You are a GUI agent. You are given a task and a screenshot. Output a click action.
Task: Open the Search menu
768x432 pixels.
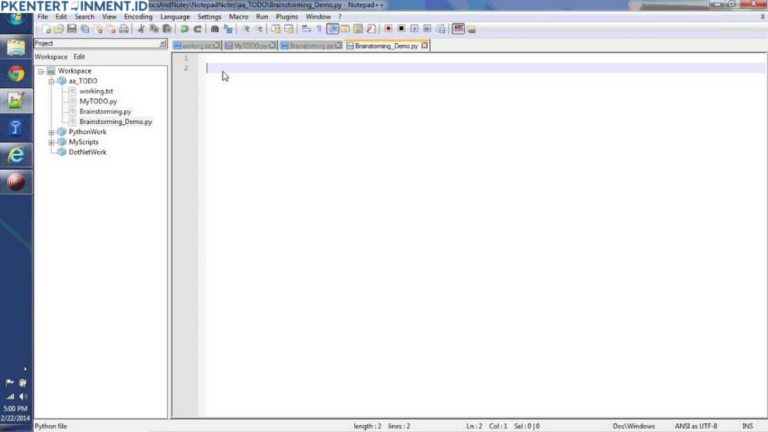tap(84, 17)
